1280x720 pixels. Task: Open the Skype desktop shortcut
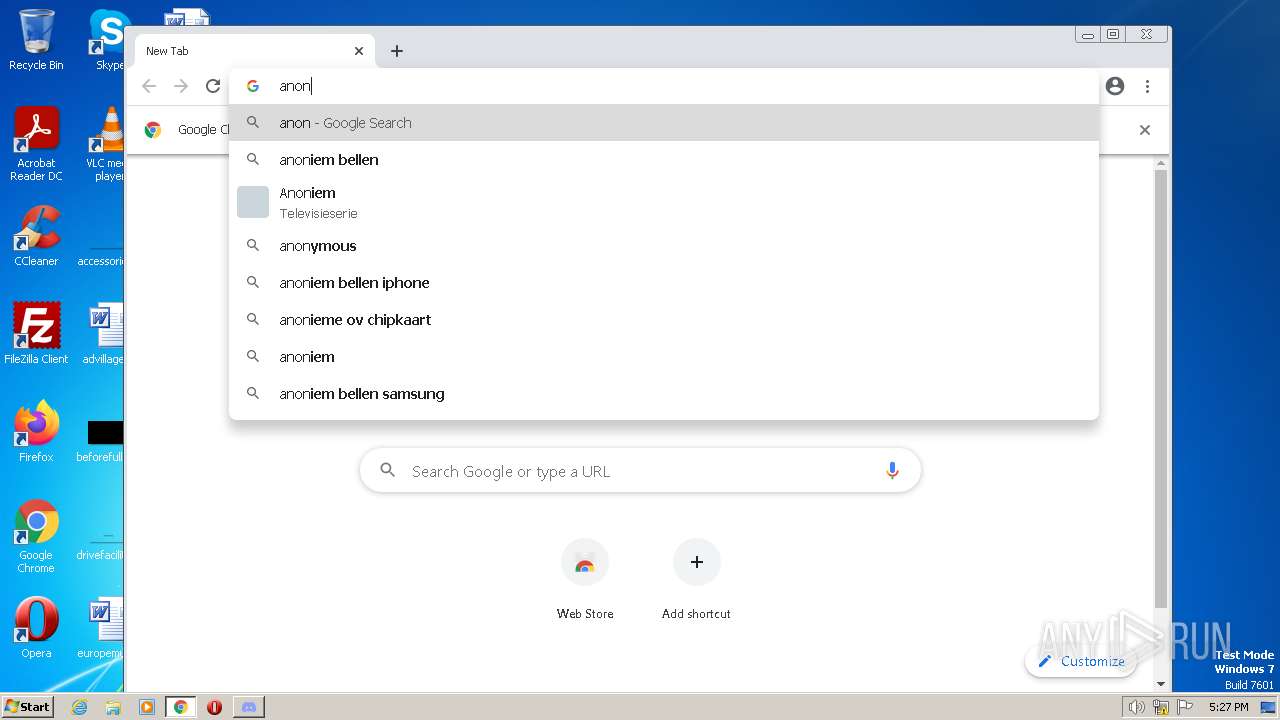point(108,40)
